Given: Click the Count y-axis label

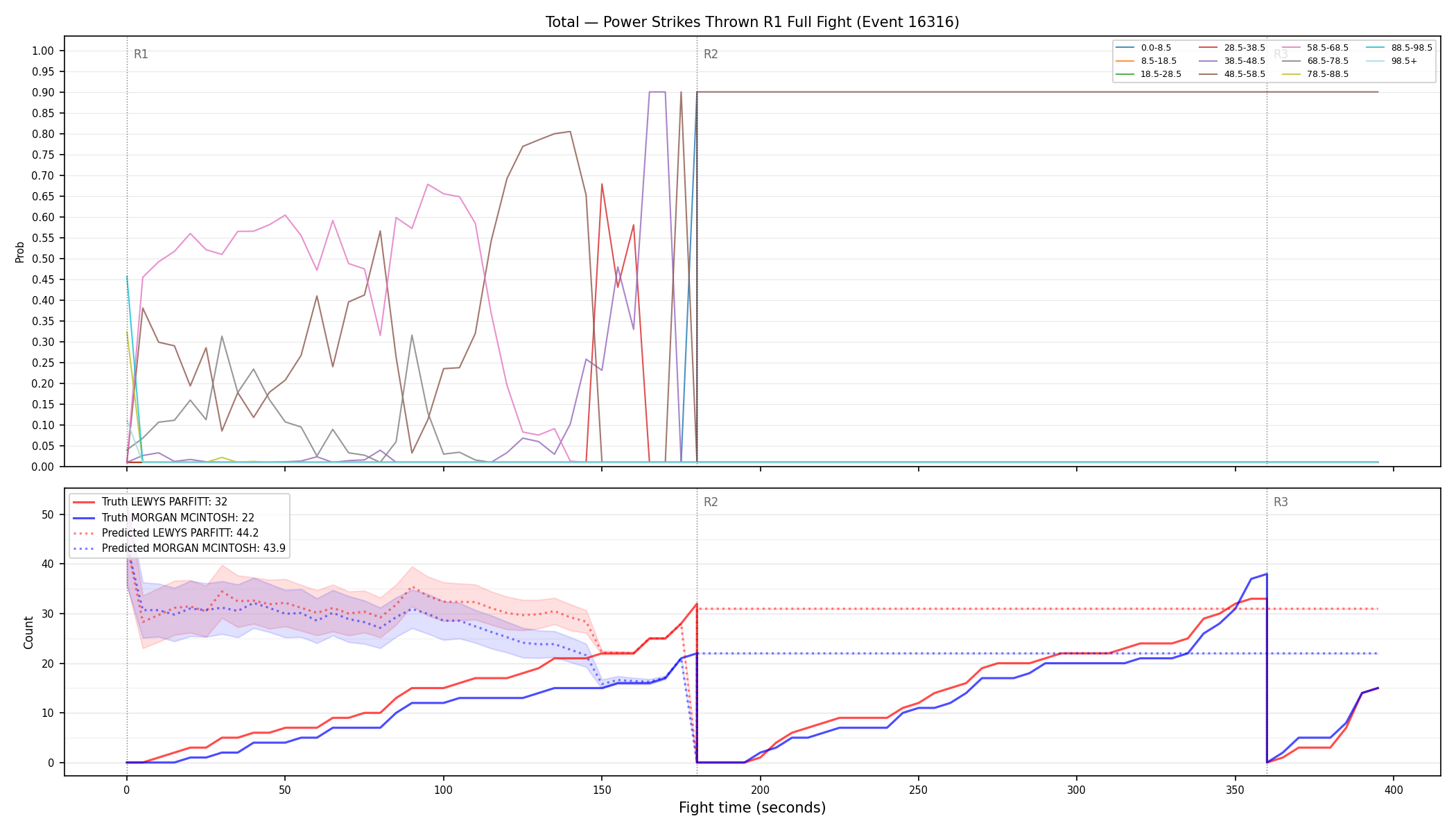Looking at the screenshot, I should (28, 632).
